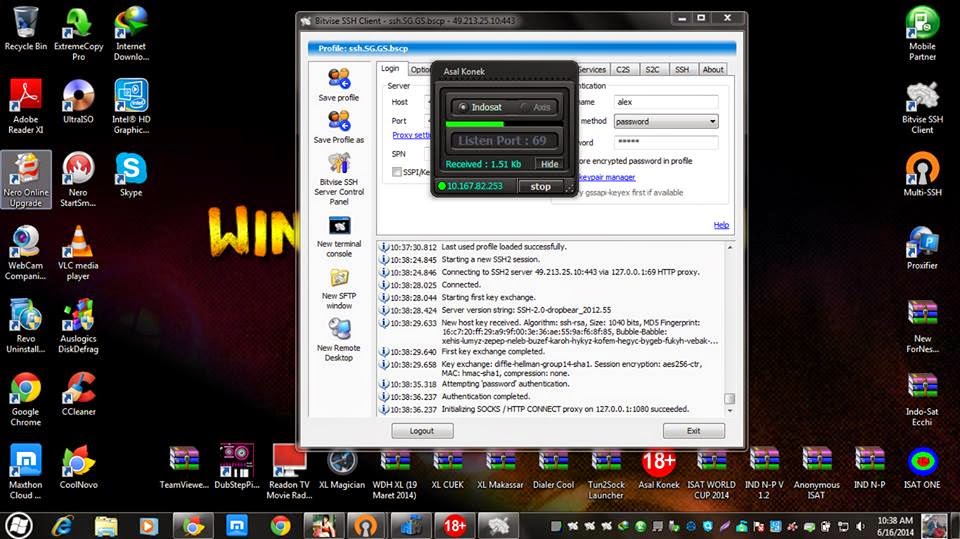Open XL Magician desktop icon
The width and height of the screenshot is (960, 539).
pyautogui.click(x=342, y=469)
